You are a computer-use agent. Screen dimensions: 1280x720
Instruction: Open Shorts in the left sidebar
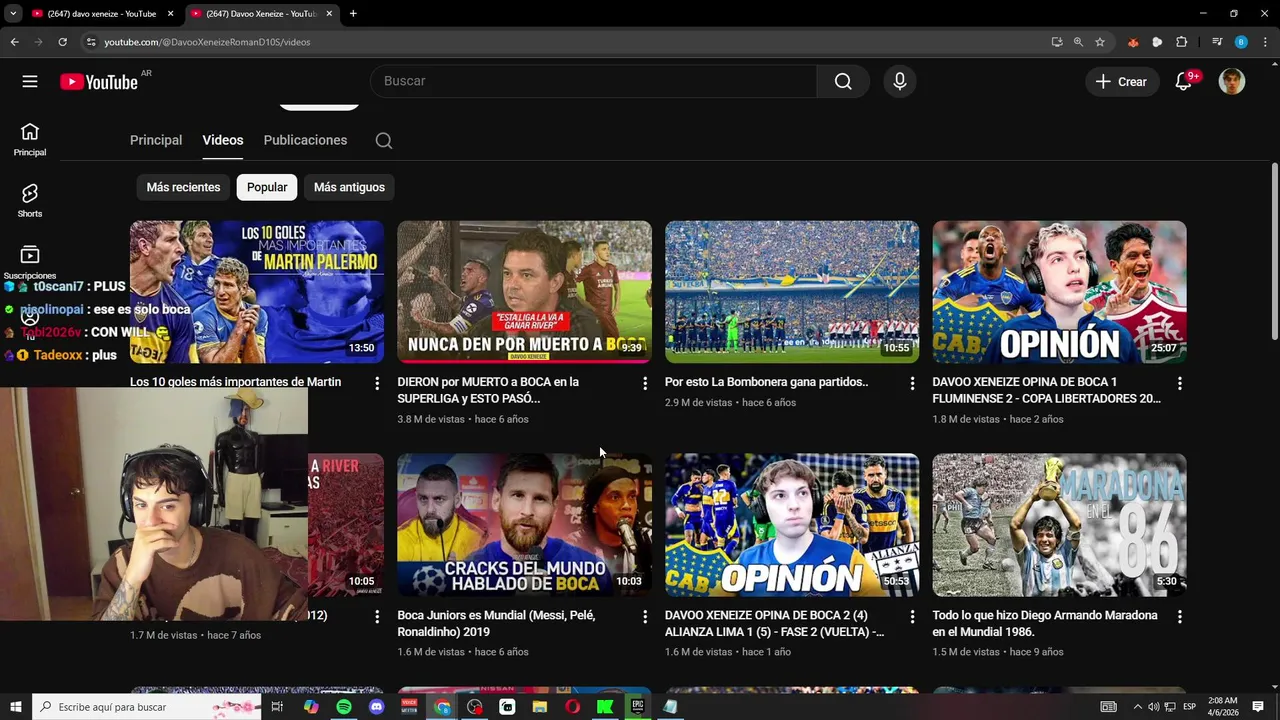(30, 201)
